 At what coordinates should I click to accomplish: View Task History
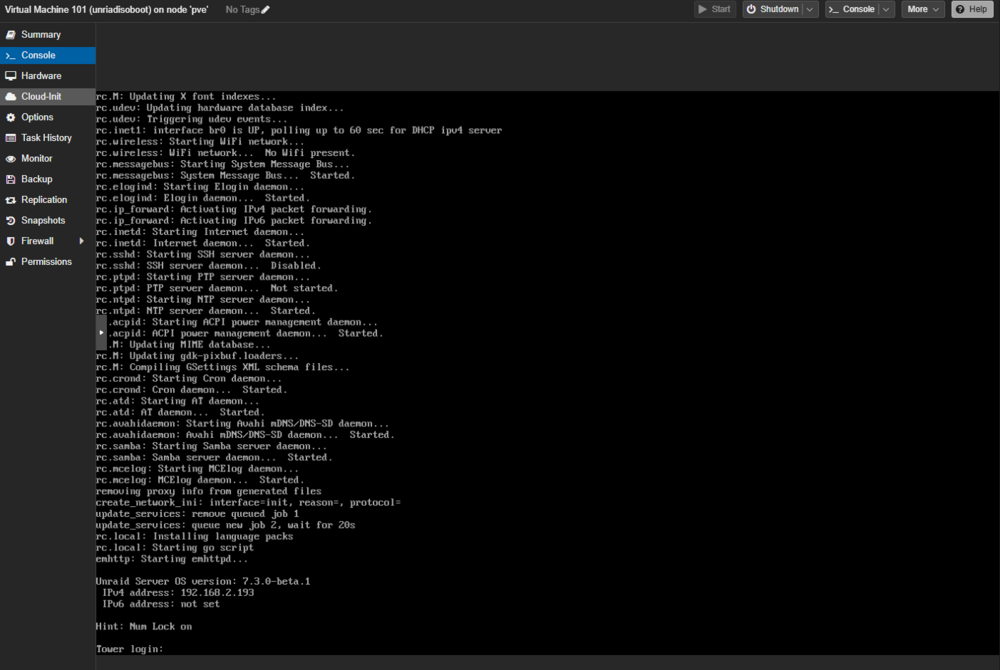(48, 138)
